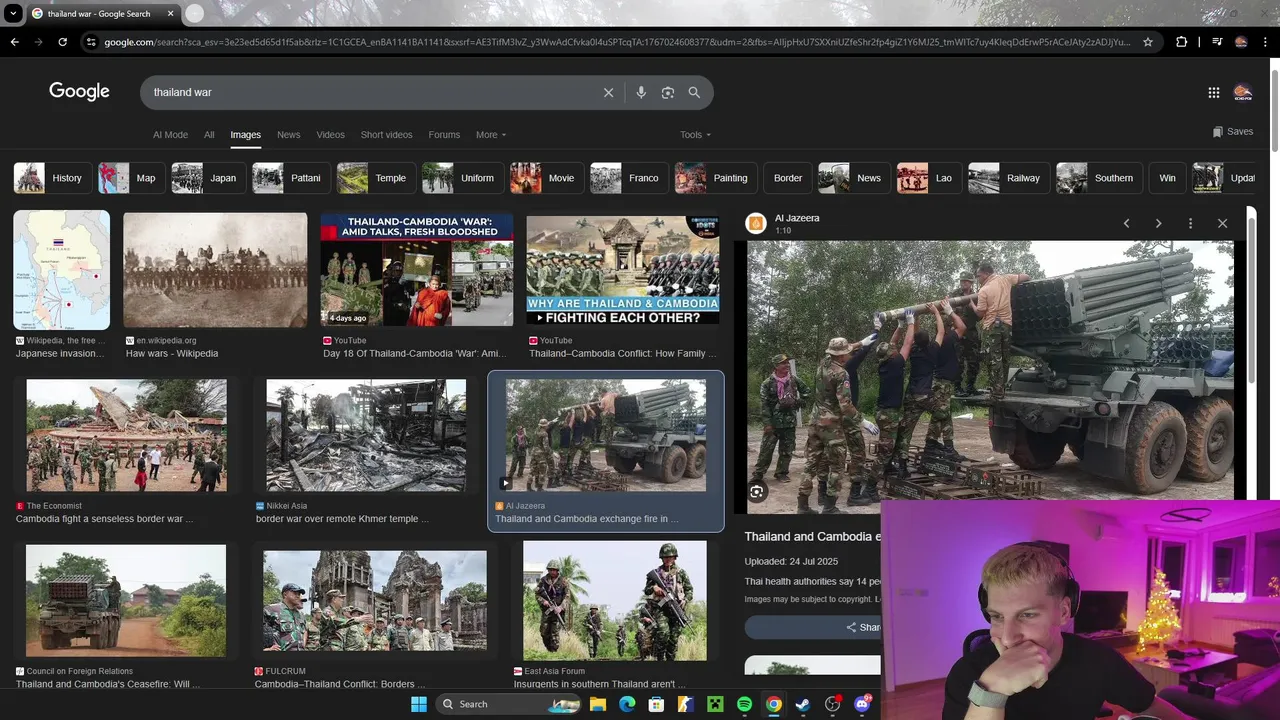This screenshot has height=720, width=1280.
Task: Switch to the News tab
Action: [288, 135]
